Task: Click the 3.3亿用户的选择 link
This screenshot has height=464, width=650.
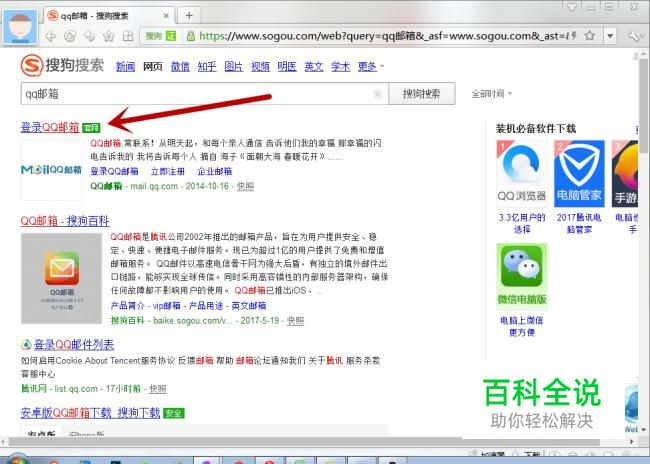Action: tap(522, 223)
